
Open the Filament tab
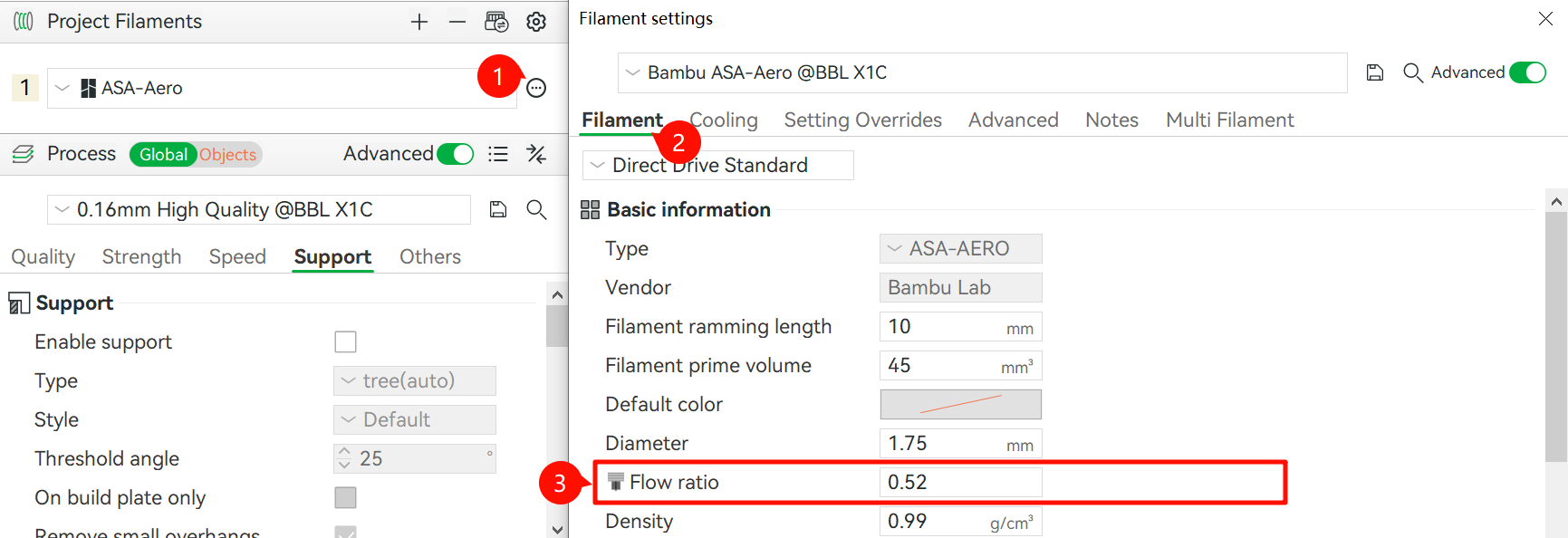point(622,120)
